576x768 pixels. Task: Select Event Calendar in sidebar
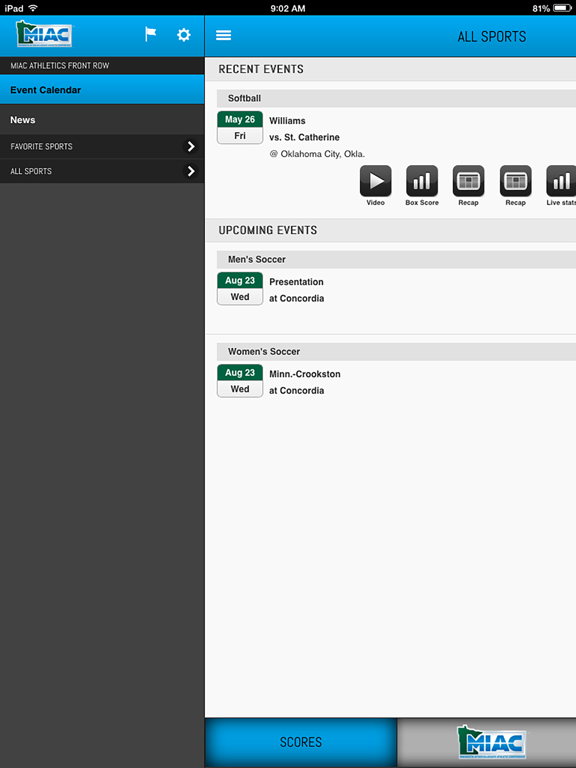[102, 90]
